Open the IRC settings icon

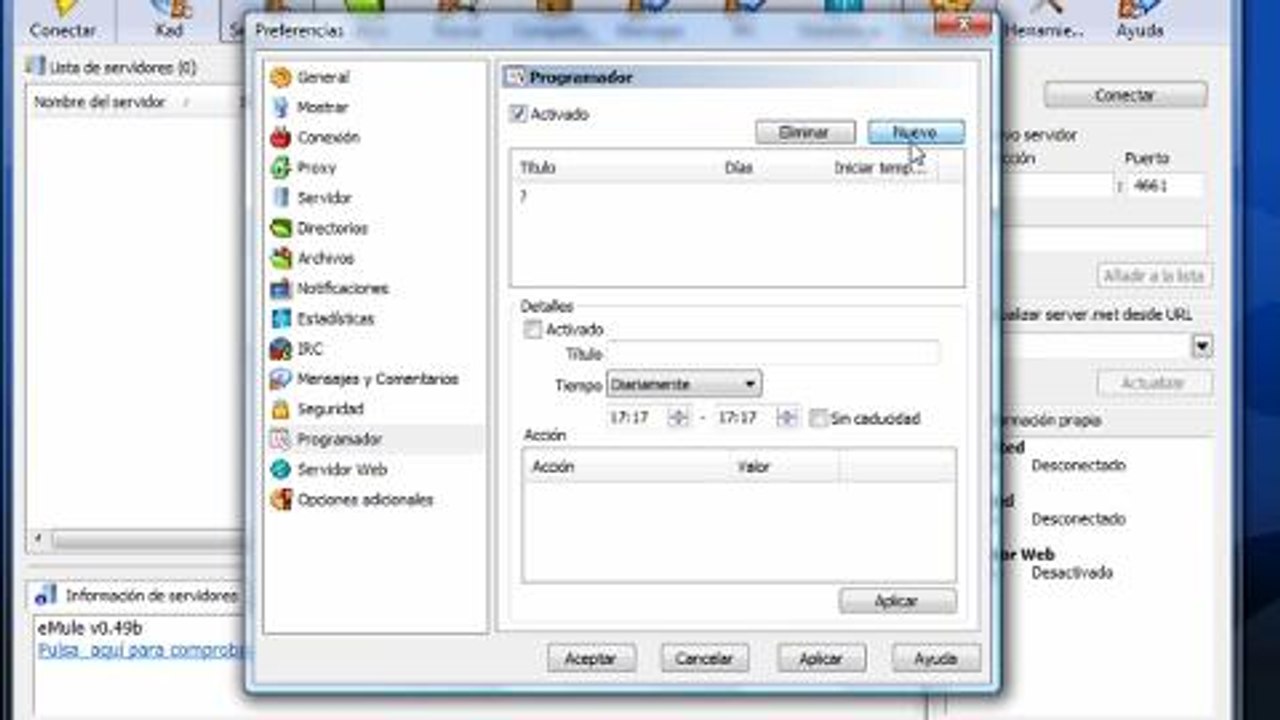(281, 349)
